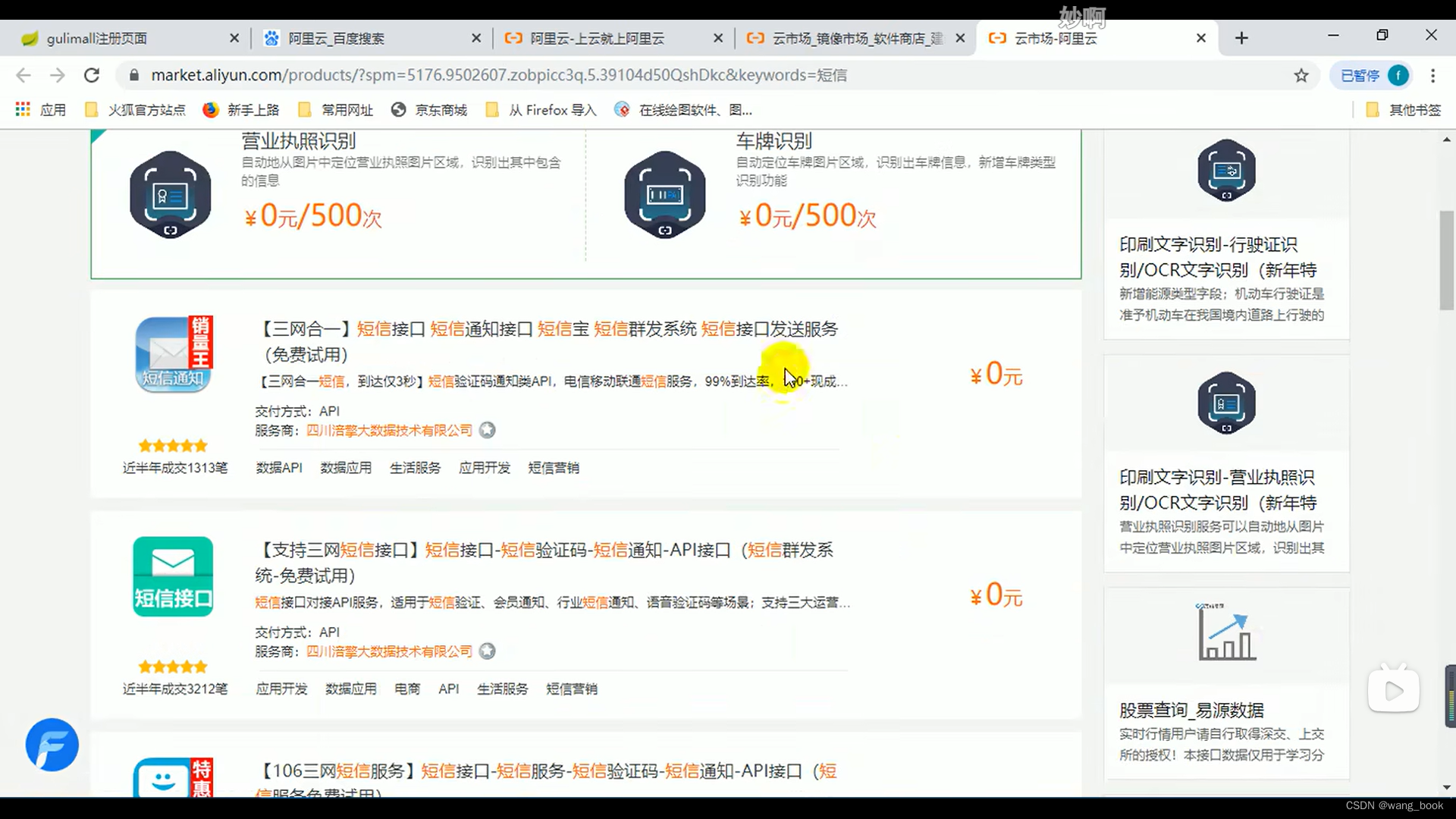Click the page scrollbar up arrow
The image size is (1456, 819).
tap(1447, 140)
